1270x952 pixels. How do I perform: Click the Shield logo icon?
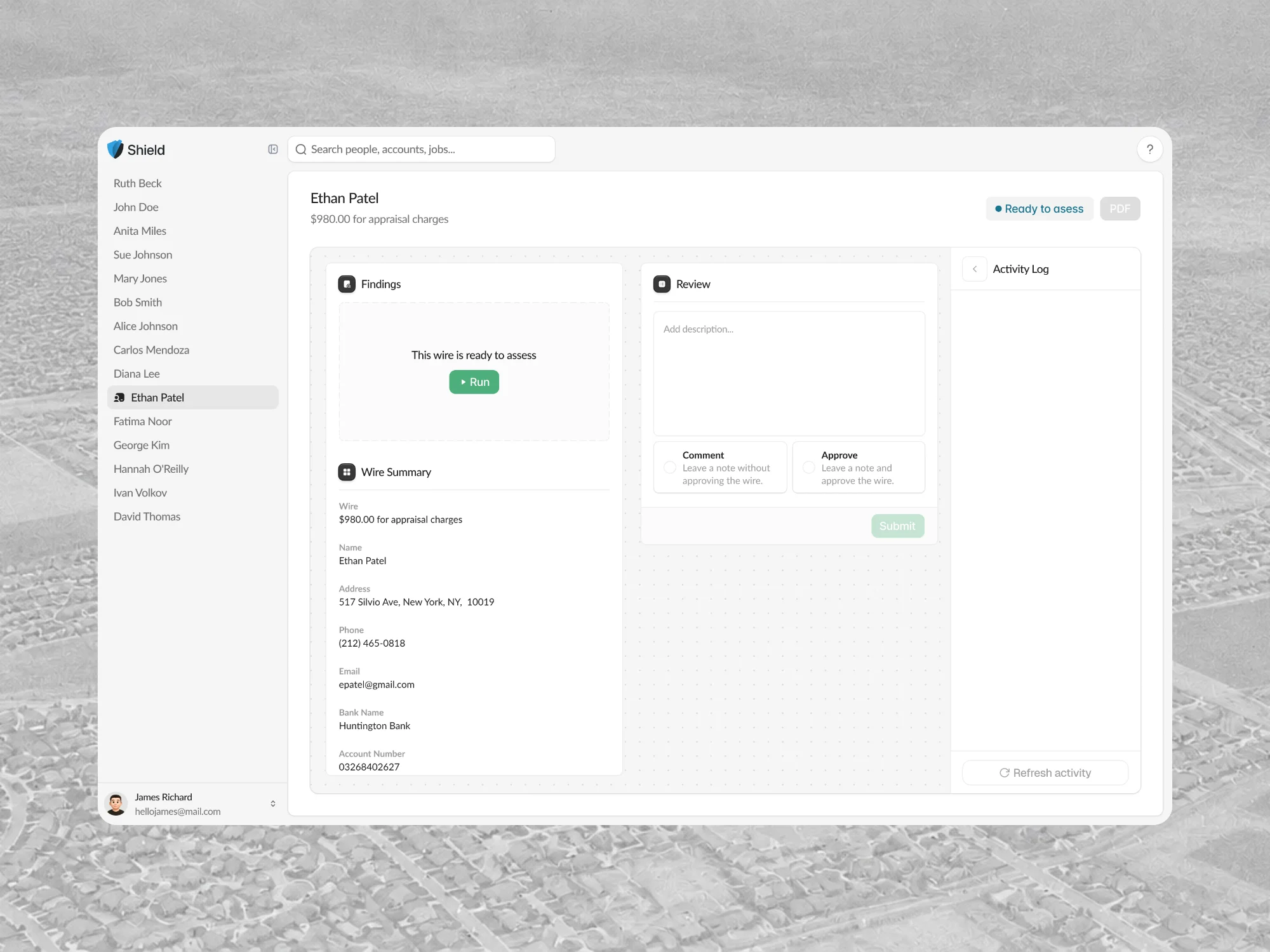tap(115, 149)
